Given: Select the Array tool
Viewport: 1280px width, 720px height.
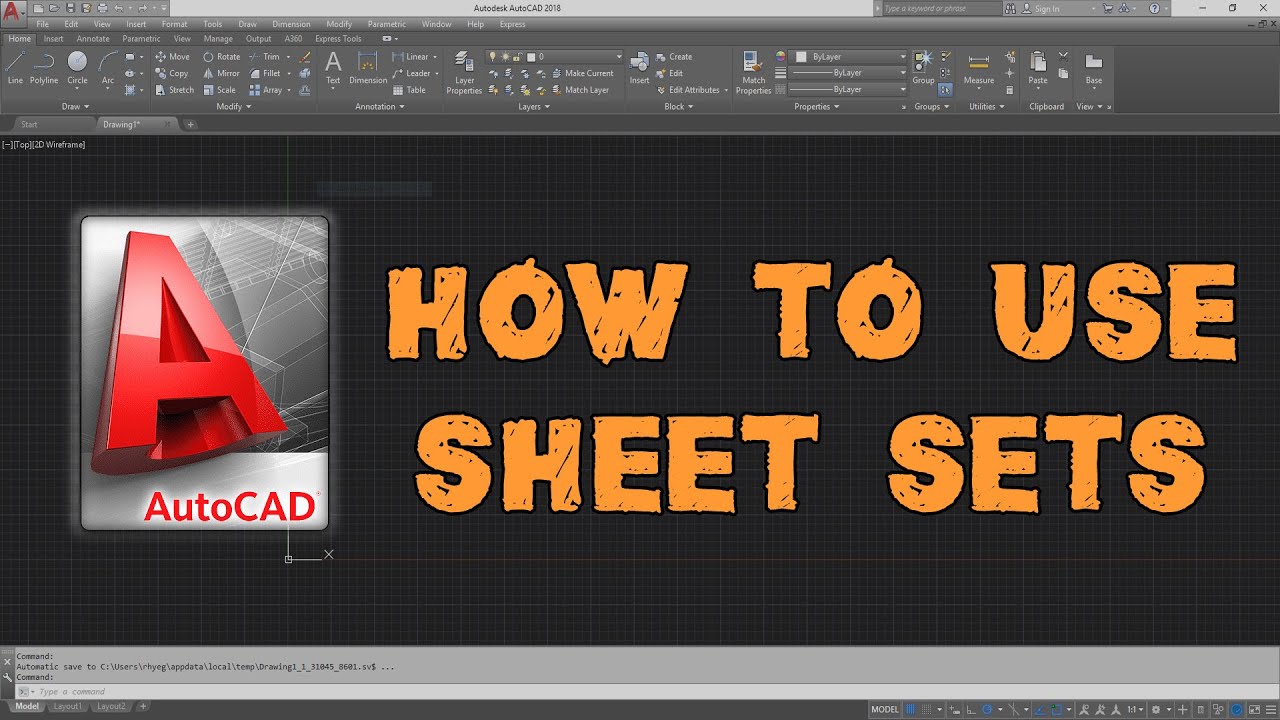Looking at the screenshot, I should coord(265,90).
